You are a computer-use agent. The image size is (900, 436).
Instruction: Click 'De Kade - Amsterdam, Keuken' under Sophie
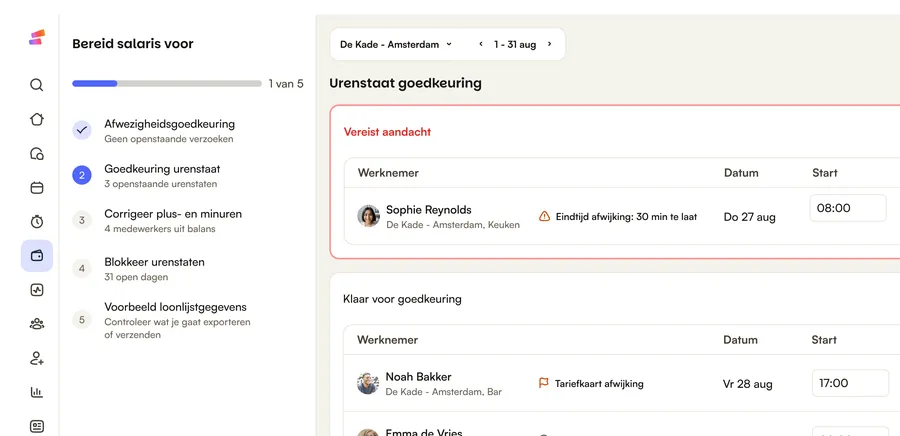point(453,225)
